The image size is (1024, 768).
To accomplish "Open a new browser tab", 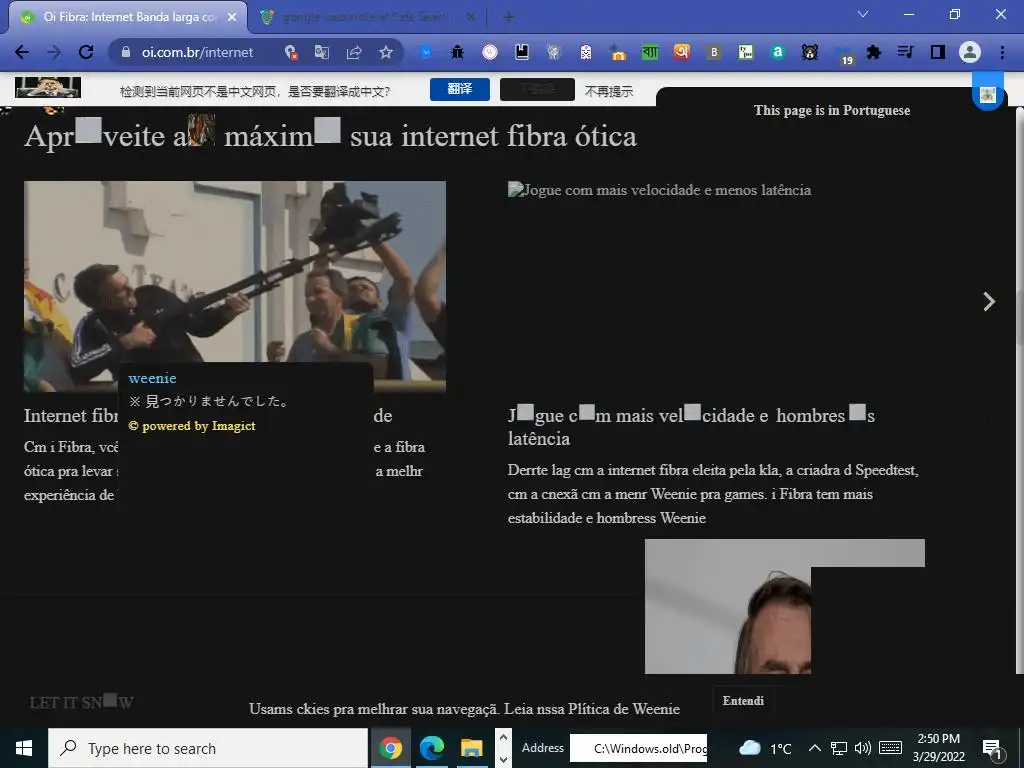I will click(508, 18).
